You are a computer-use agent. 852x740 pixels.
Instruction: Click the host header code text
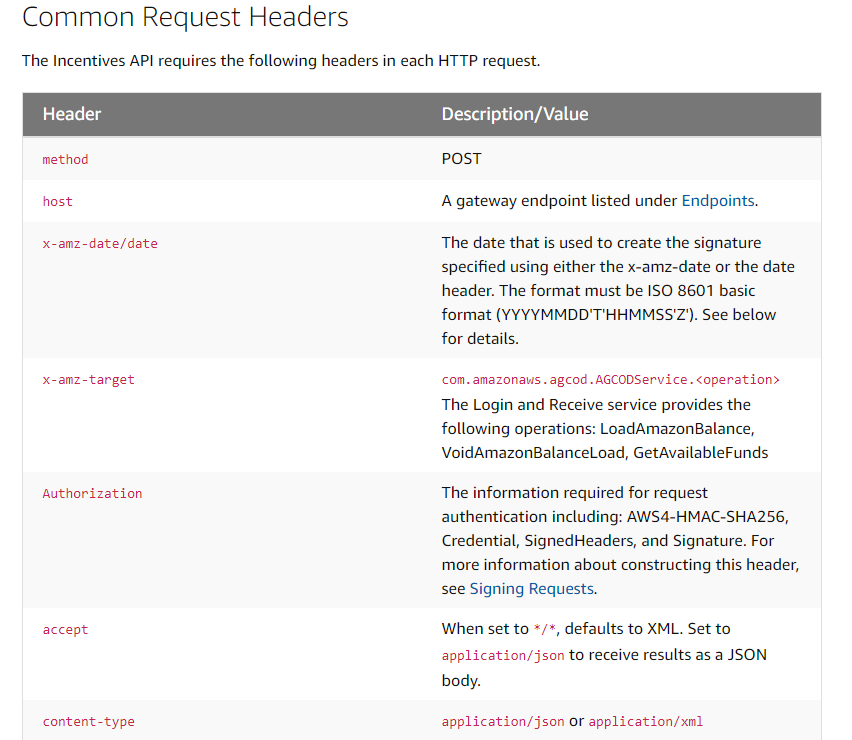point(57,201)
